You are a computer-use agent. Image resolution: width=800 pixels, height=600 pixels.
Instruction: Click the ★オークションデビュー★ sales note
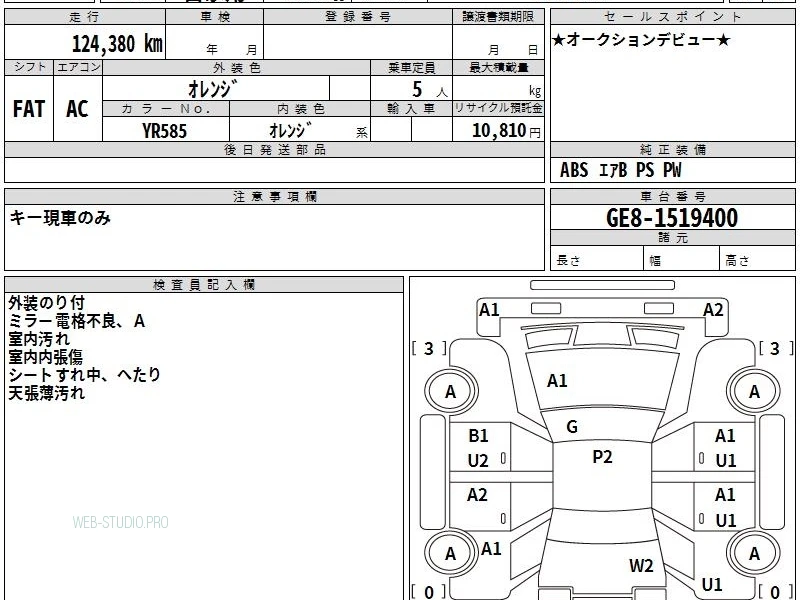point(641,40)
